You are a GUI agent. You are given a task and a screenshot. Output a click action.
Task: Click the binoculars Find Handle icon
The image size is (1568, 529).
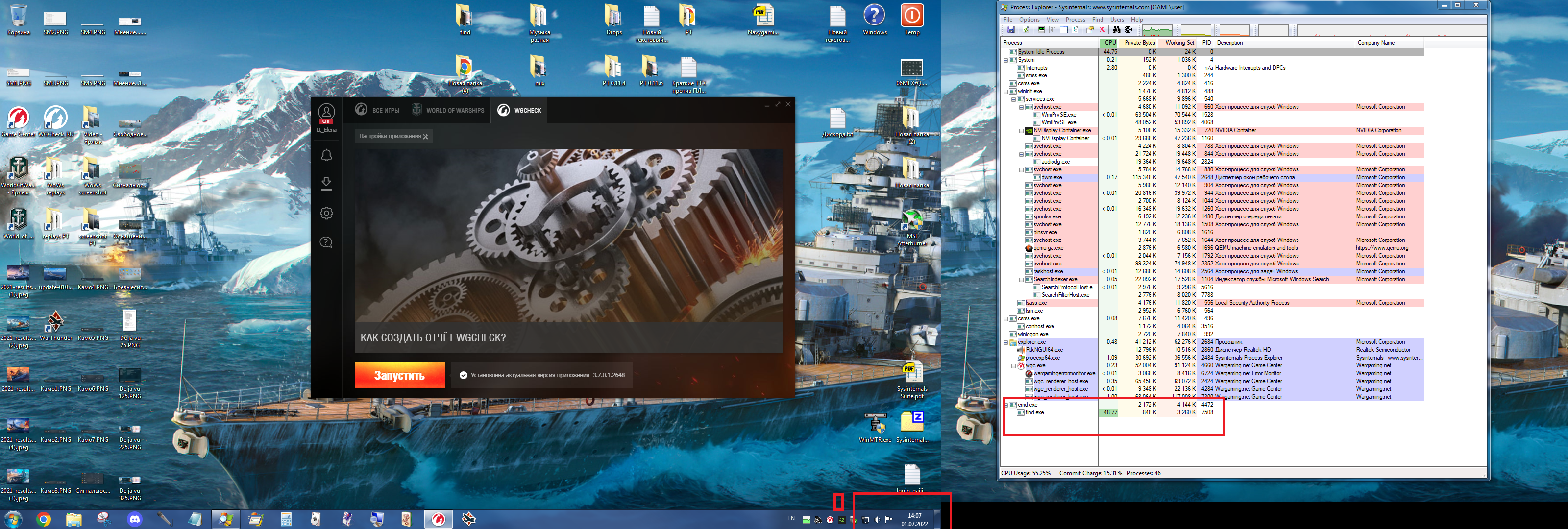(1117, 30)
